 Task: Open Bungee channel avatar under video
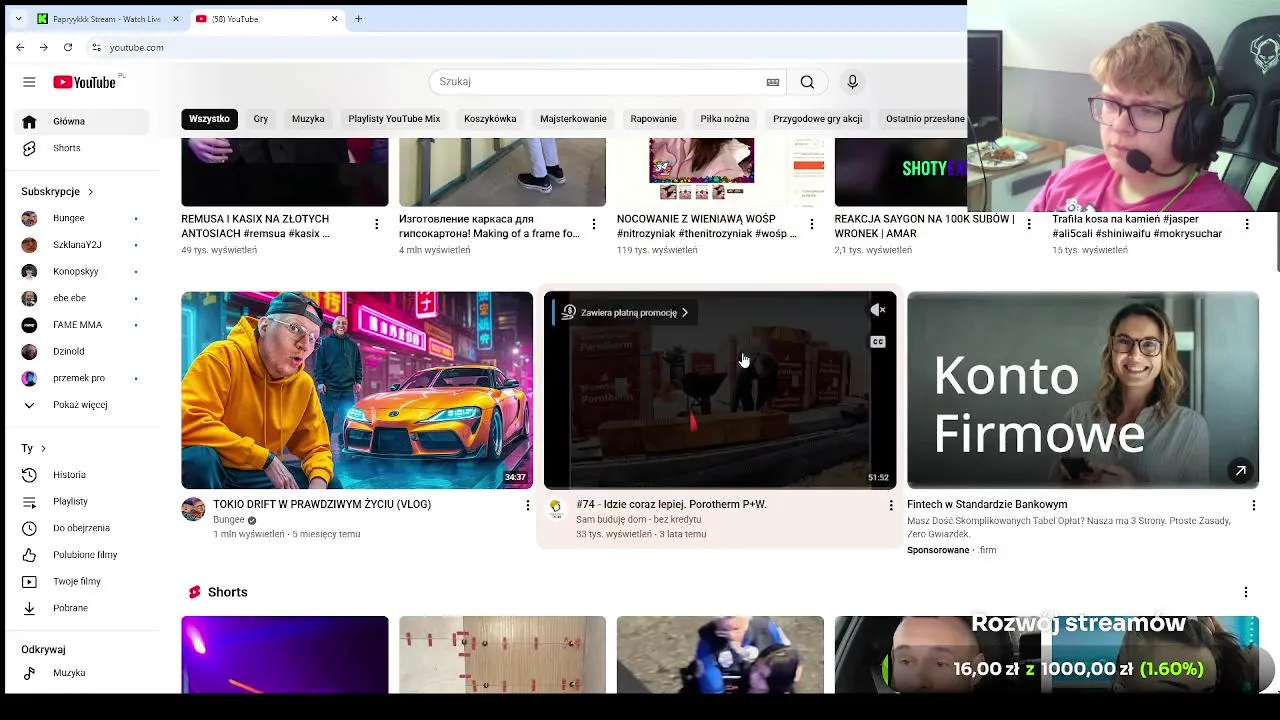pos(193,509)
